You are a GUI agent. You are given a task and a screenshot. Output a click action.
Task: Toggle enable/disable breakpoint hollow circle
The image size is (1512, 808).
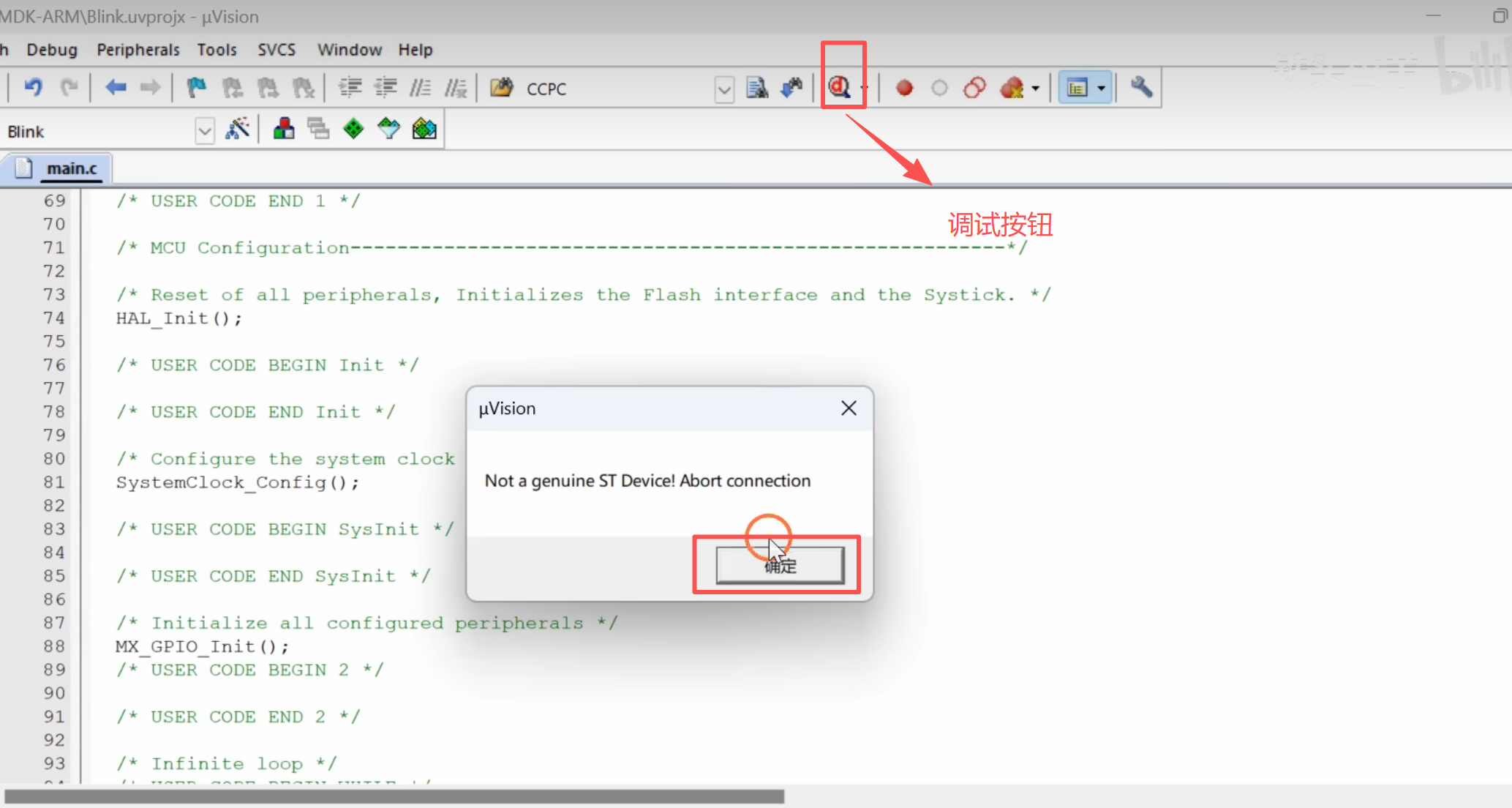click(x=939, y=88)
